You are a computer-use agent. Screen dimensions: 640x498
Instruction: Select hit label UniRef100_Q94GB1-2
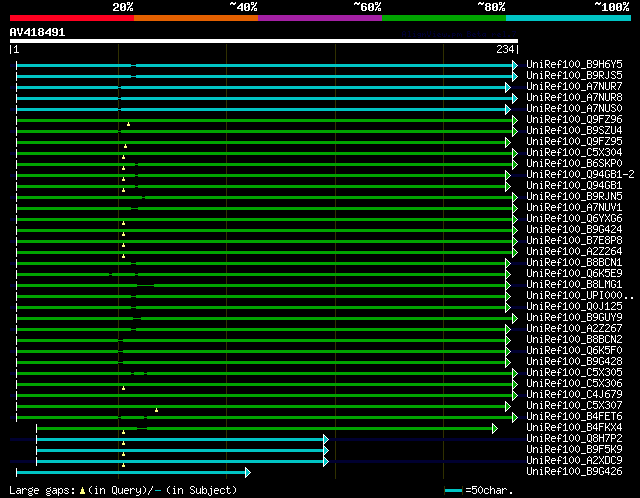(580, 175)
